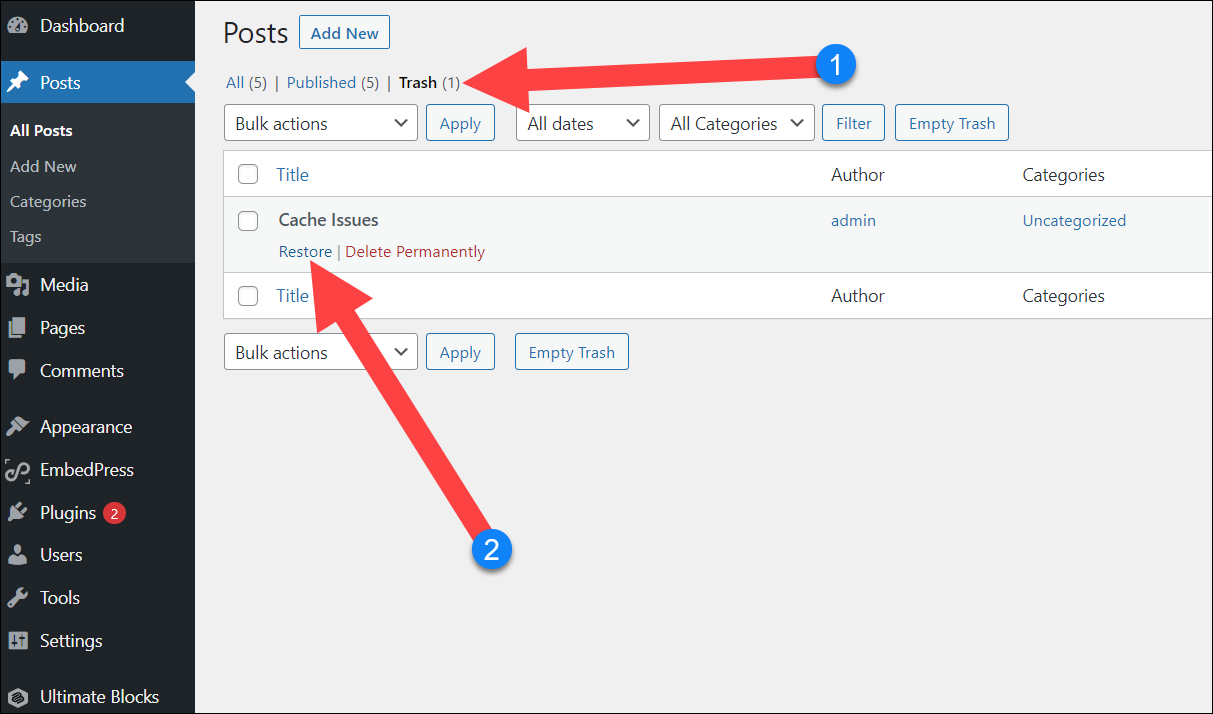Screen dimensions: 1213x714
Task: Click the Posts pushpin icon
Action: coord(17,83)
